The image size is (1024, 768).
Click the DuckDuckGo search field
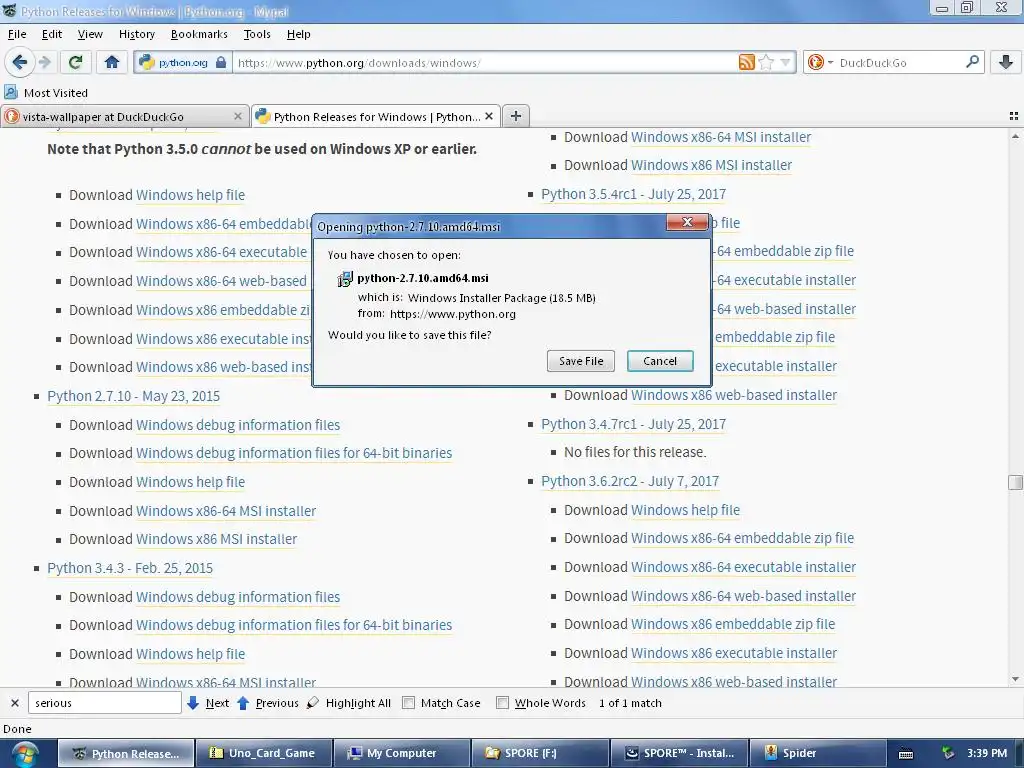click(x=900, y=63)
